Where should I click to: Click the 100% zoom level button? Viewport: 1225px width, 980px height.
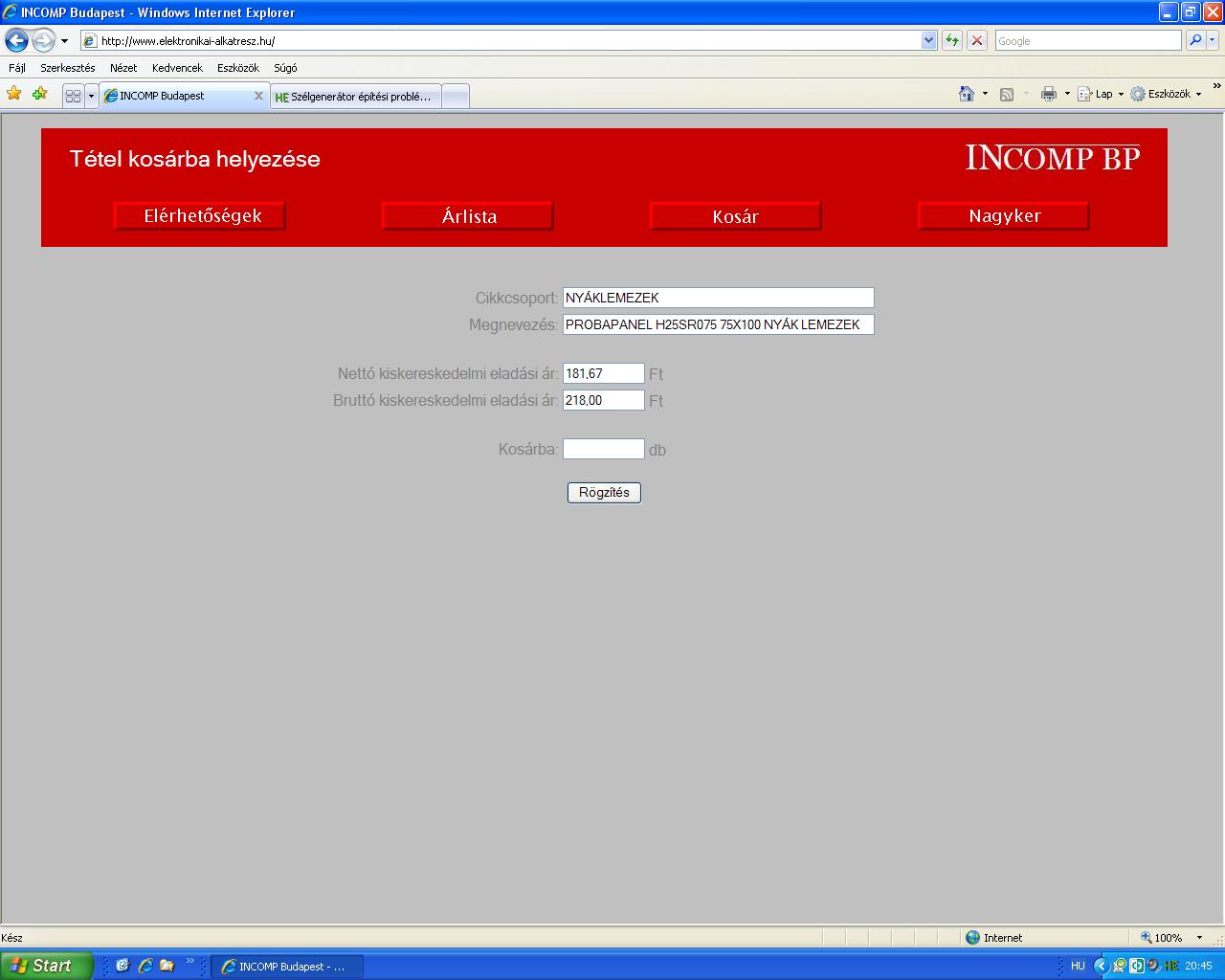point(1162,938)
